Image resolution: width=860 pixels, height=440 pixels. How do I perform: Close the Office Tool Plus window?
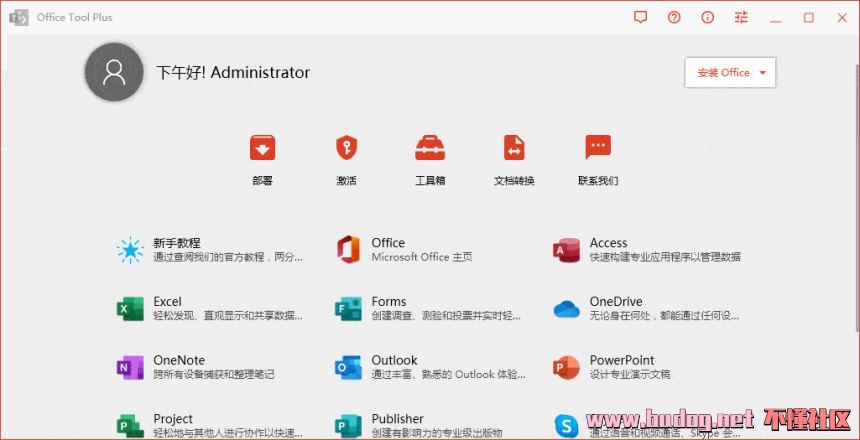[842, 18]
